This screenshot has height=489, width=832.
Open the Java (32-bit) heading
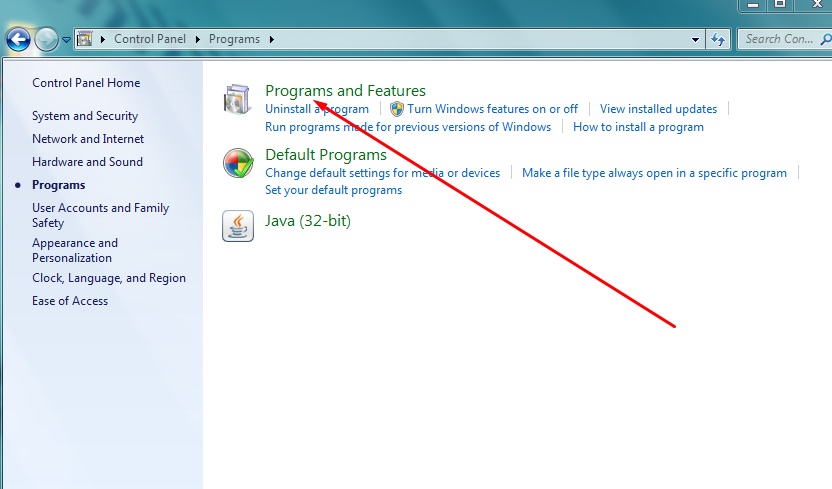pos(308,221)
